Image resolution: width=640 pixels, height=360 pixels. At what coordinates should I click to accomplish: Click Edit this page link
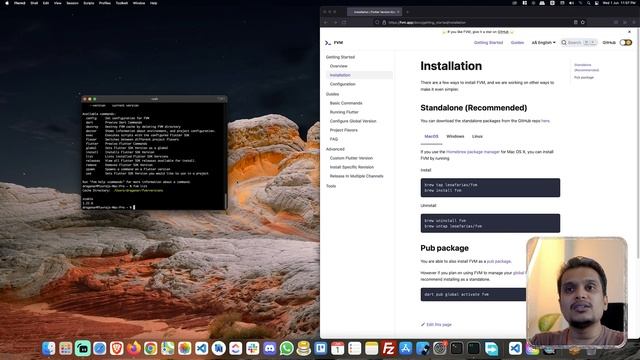[x=436, y=324]
